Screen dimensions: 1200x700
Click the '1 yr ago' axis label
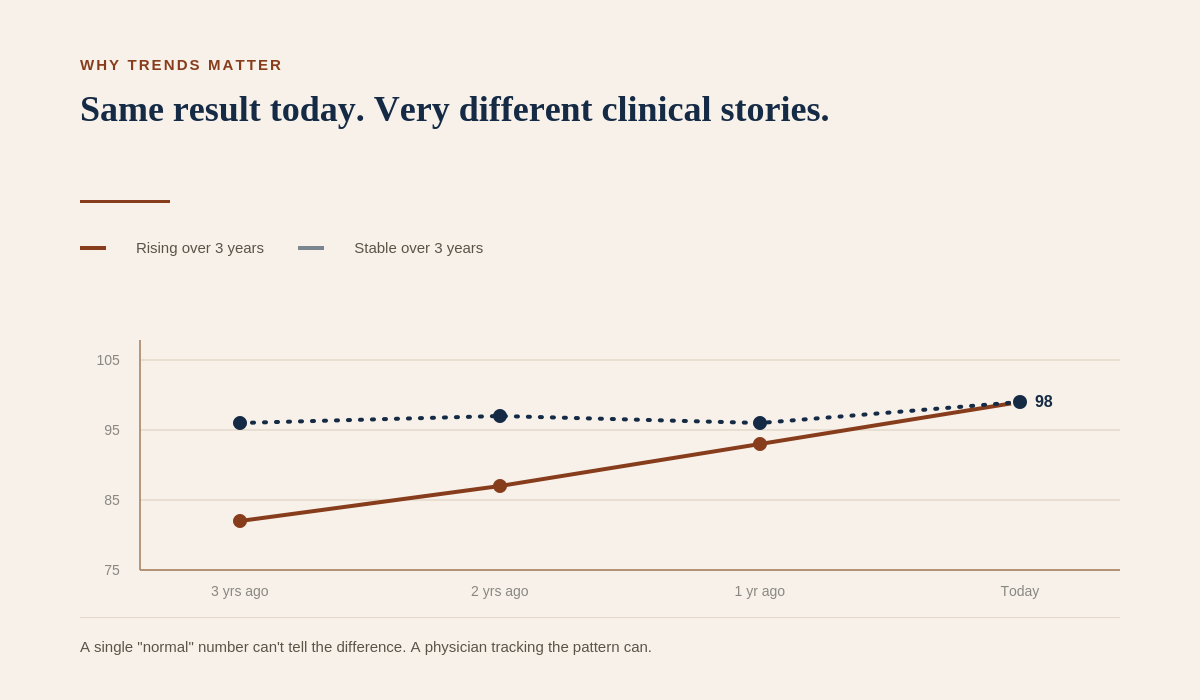[760, 591]
